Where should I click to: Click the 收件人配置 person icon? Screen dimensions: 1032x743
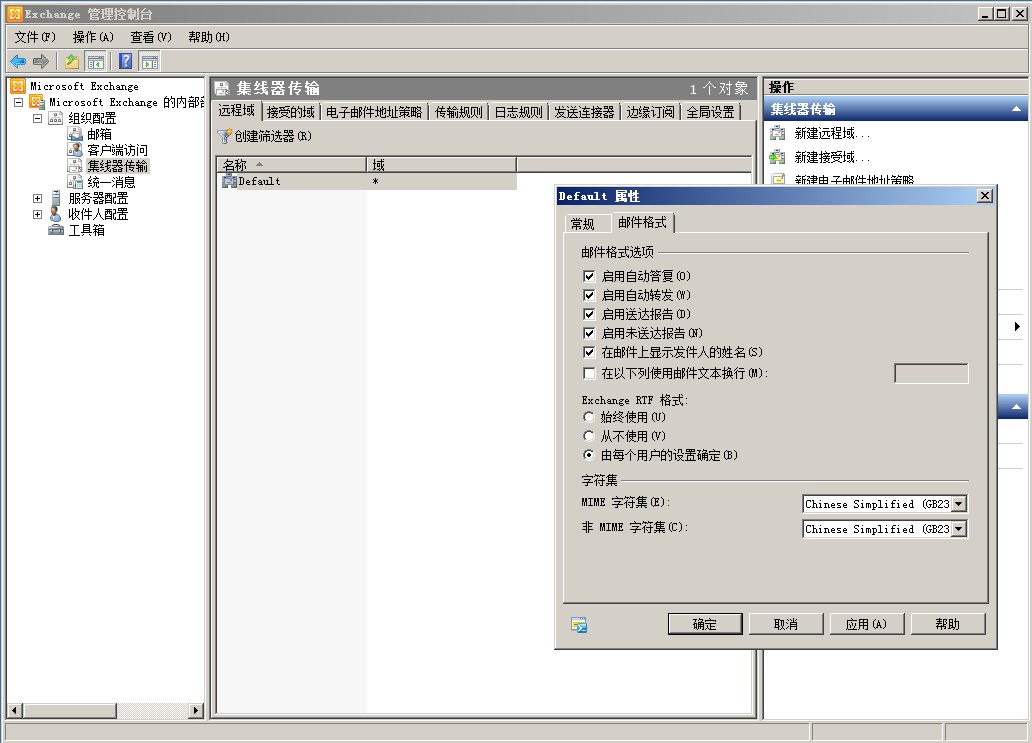click(56, 214)
